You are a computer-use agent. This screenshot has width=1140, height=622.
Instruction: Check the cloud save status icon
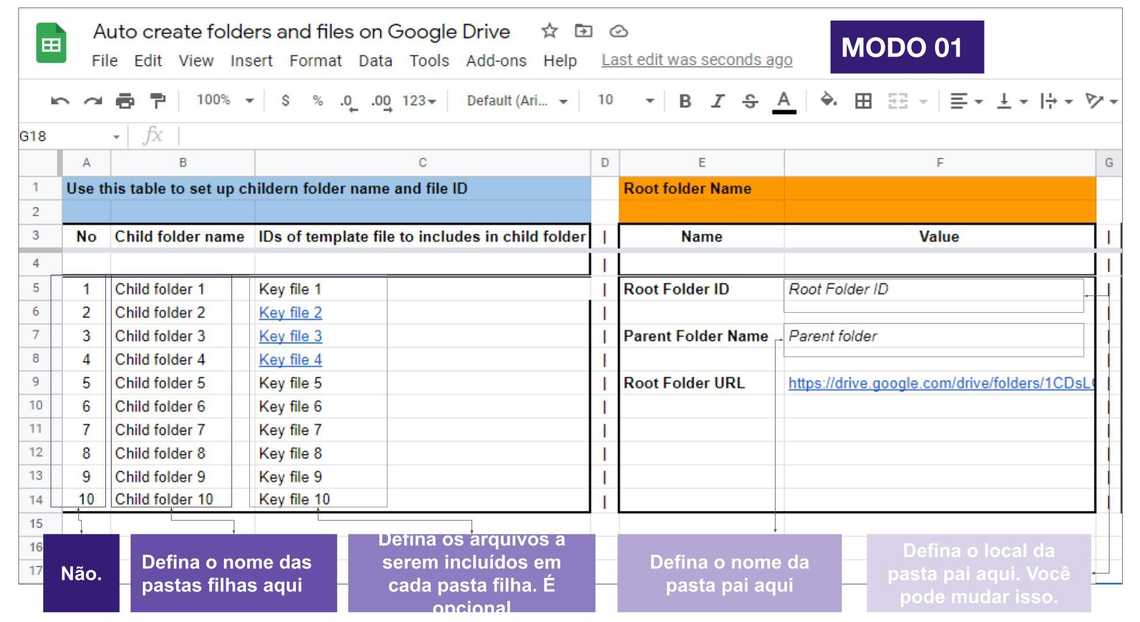tap(618, 31)
